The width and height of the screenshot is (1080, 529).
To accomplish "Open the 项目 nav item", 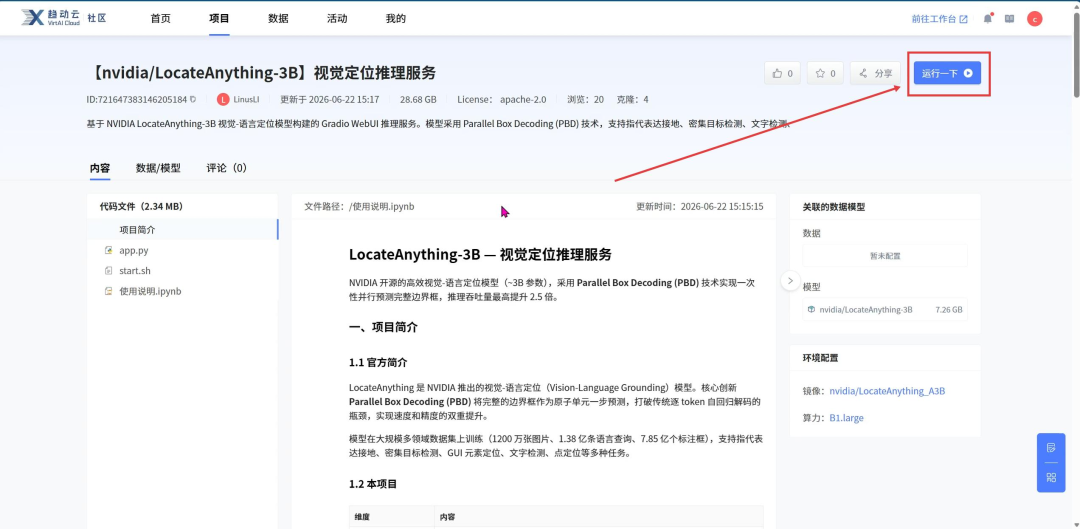I will click(x=219, y=19).
